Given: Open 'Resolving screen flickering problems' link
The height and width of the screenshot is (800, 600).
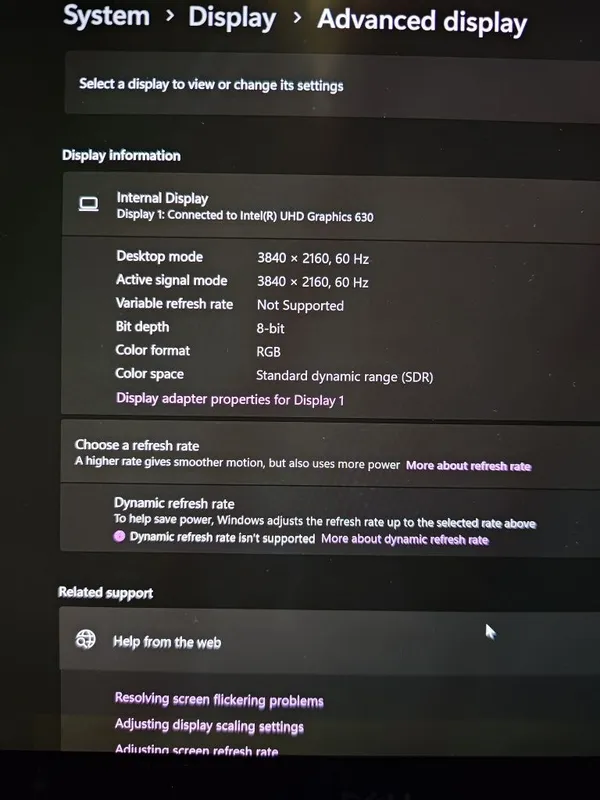Looking at the screenshot, I should point(219,699).
